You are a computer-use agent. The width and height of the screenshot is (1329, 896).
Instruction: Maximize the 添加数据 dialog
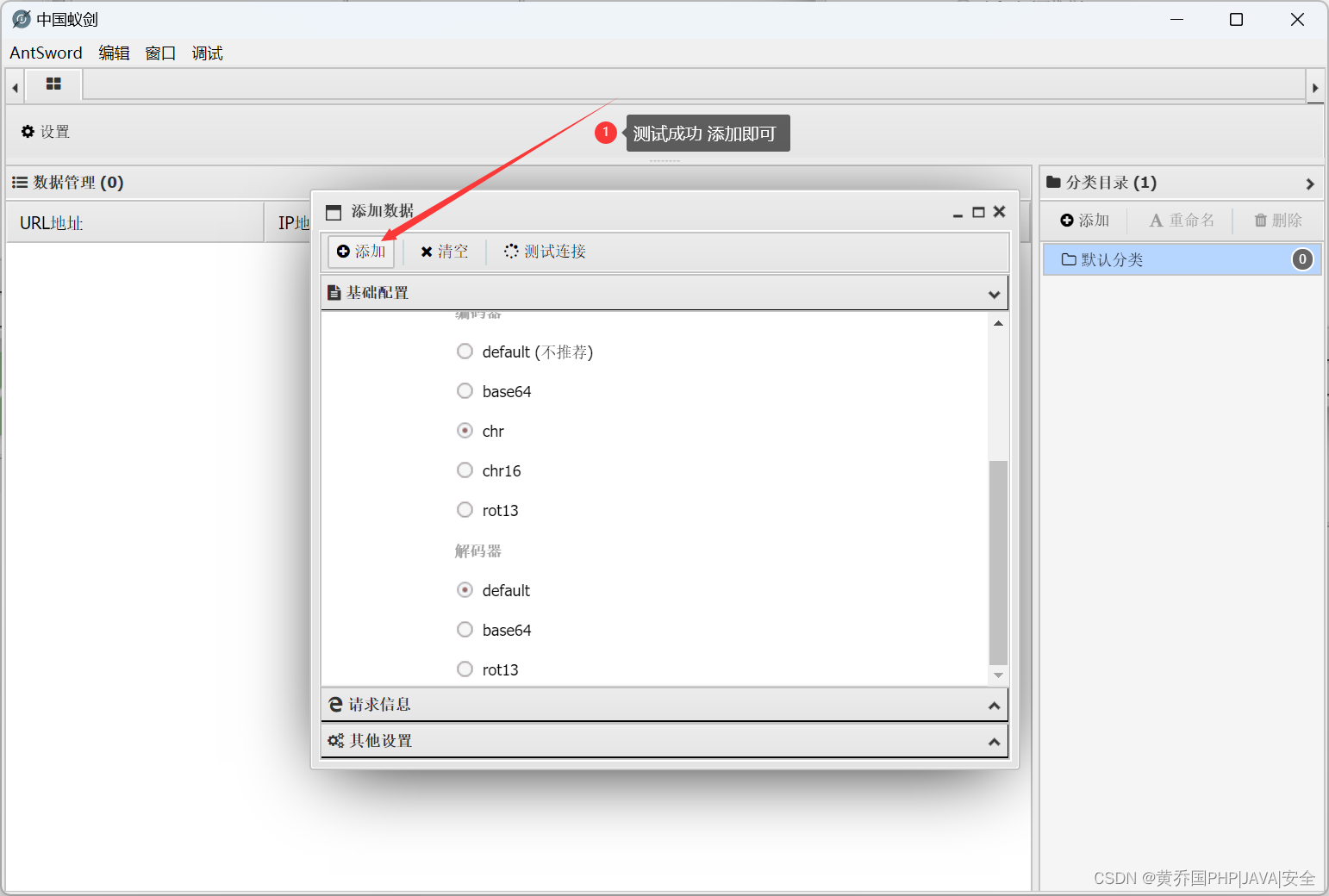[978, 212]
